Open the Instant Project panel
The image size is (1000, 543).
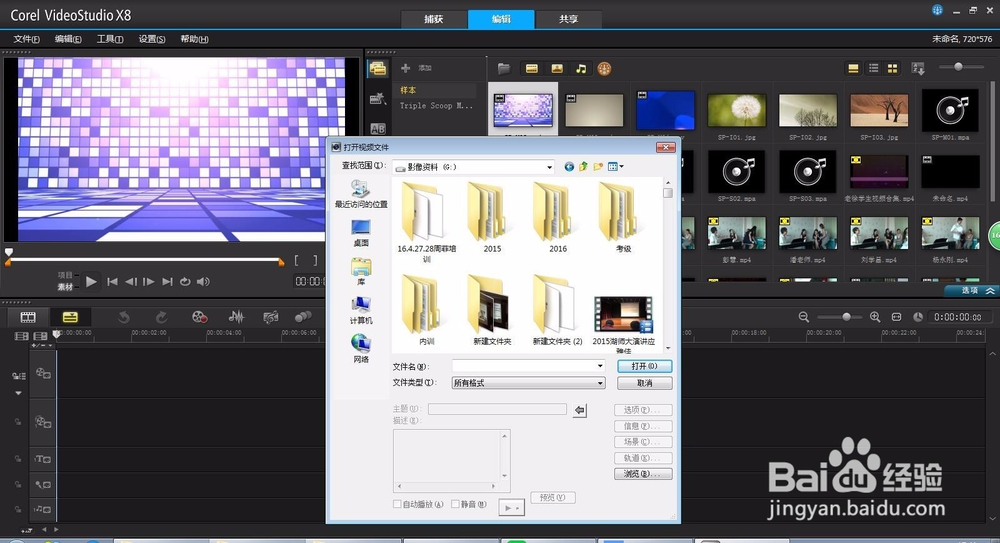tap(378, 98)
